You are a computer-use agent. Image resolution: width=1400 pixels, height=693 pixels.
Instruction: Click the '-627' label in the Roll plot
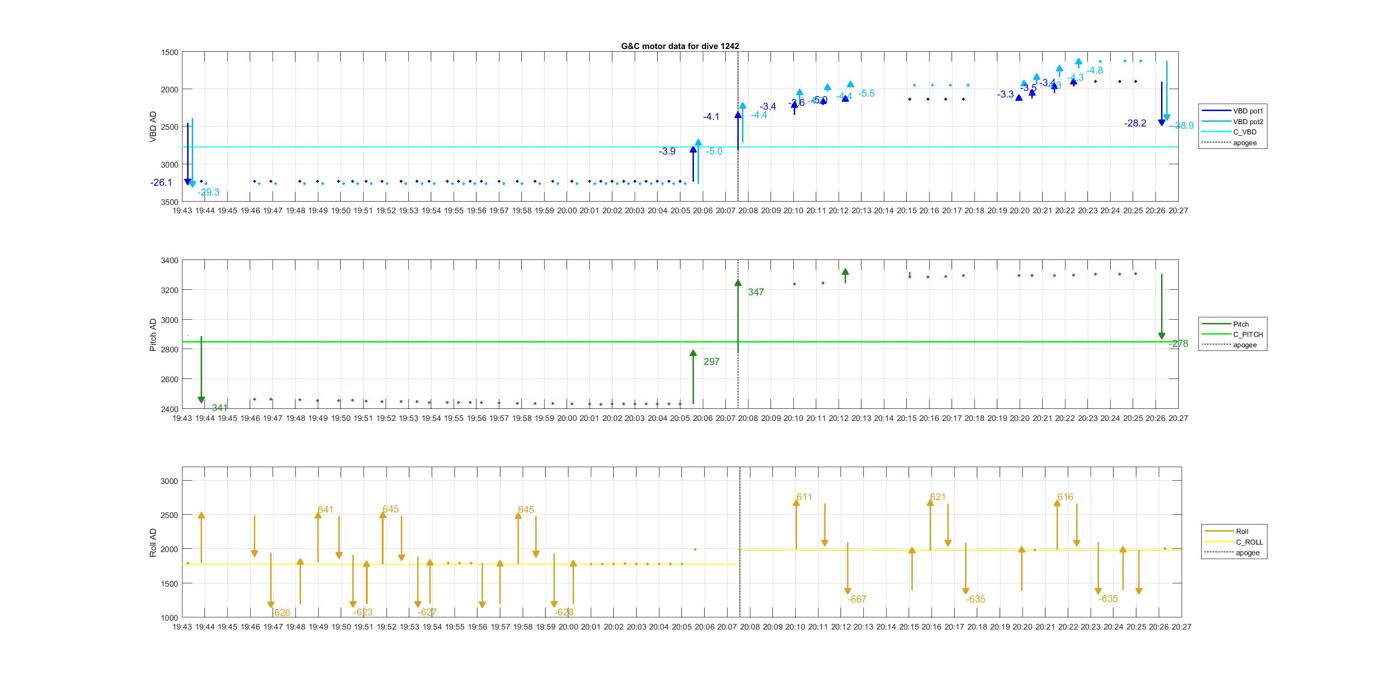pos(427,612)
